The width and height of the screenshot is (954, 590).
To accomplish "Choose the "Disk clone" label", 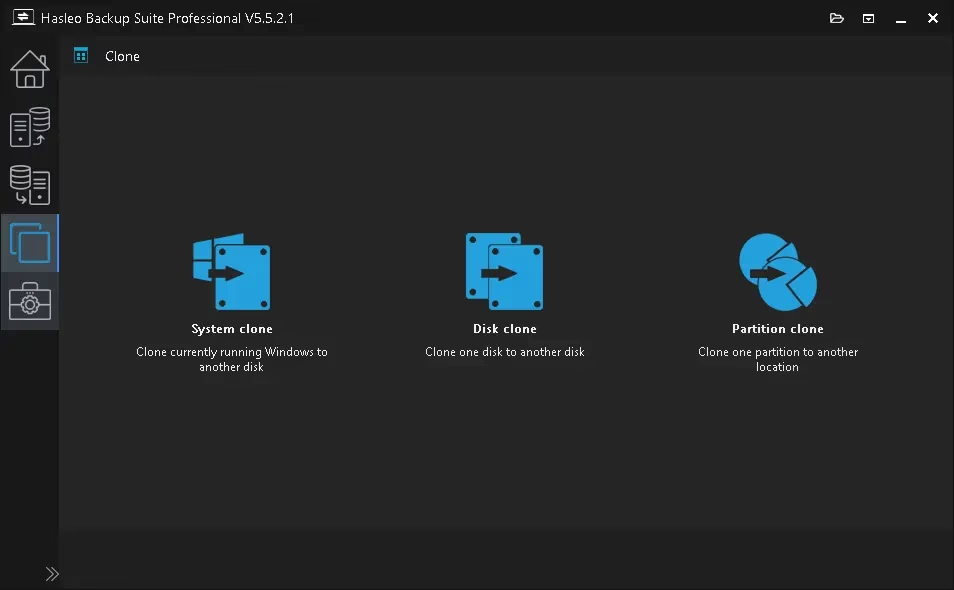I will coord(504,329).
